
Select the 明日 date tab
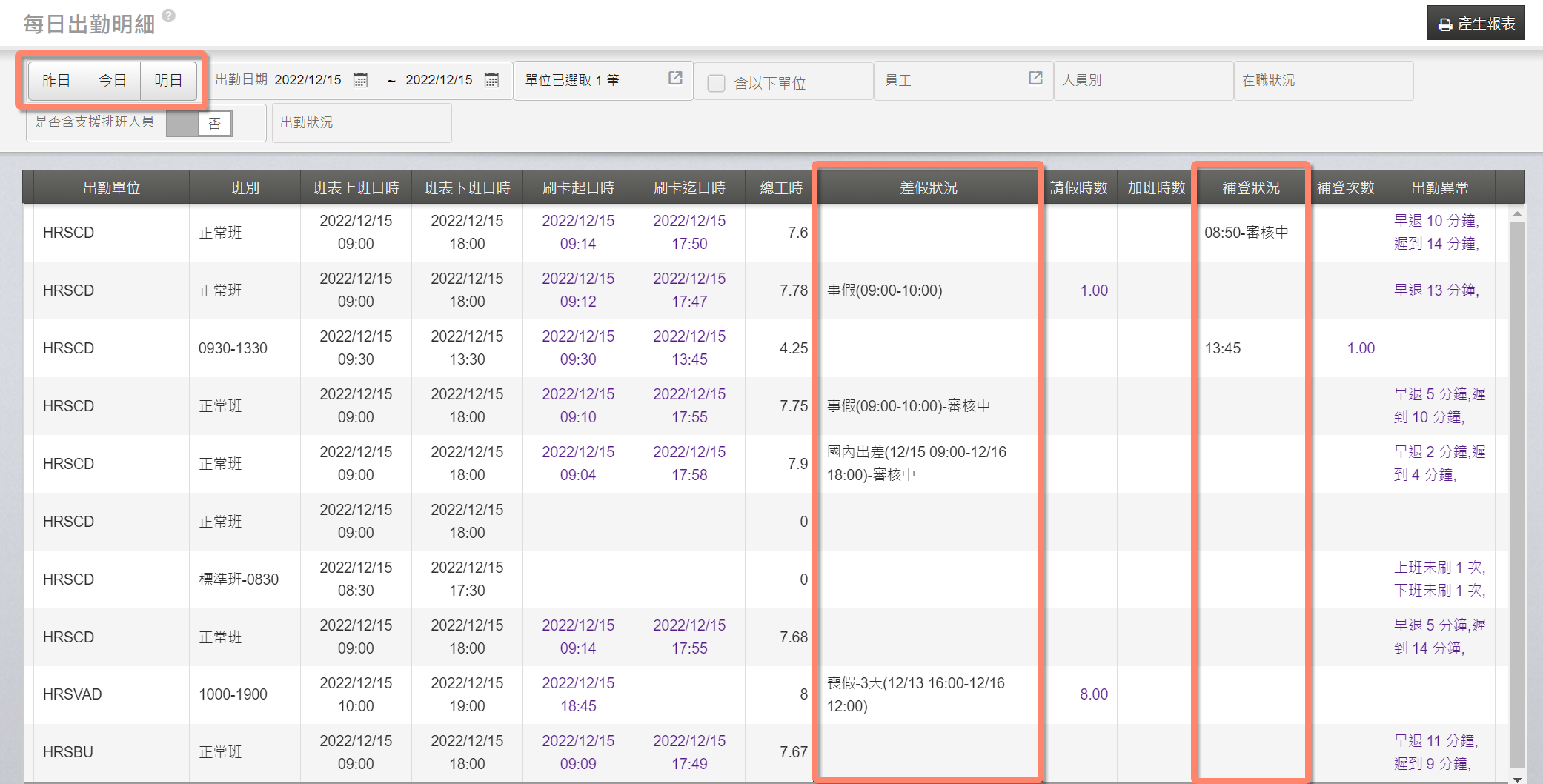point(168,80)
